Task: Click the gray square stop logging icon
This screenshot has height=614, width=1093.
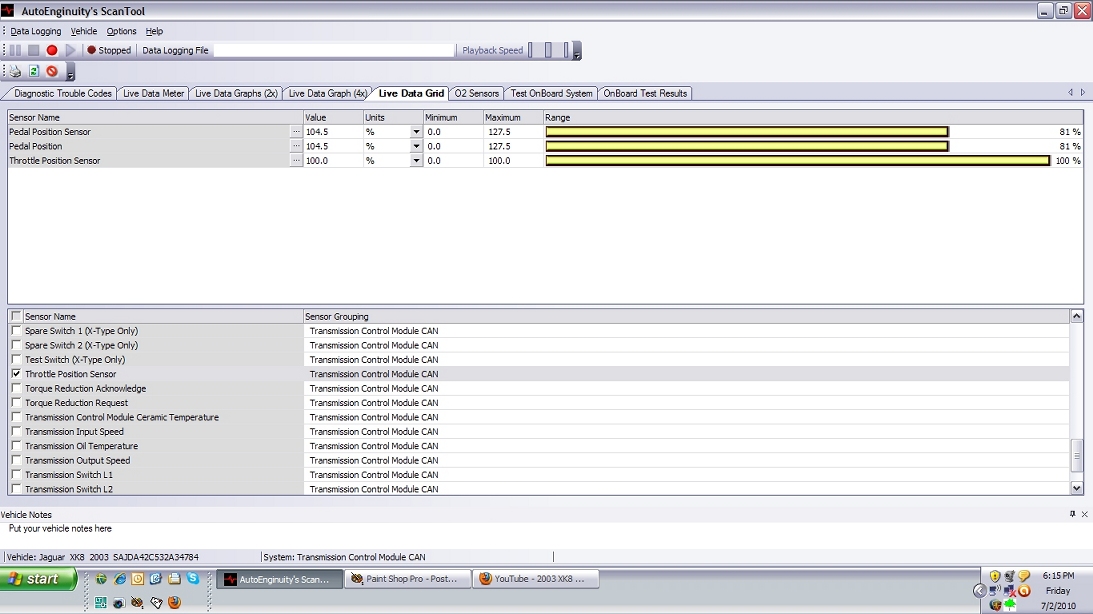Action: tap(33, 50)
